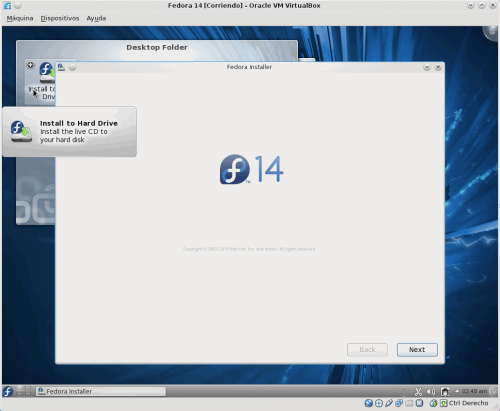Click VirtualBox hard disk activity indicator

(x=369, y=403)
